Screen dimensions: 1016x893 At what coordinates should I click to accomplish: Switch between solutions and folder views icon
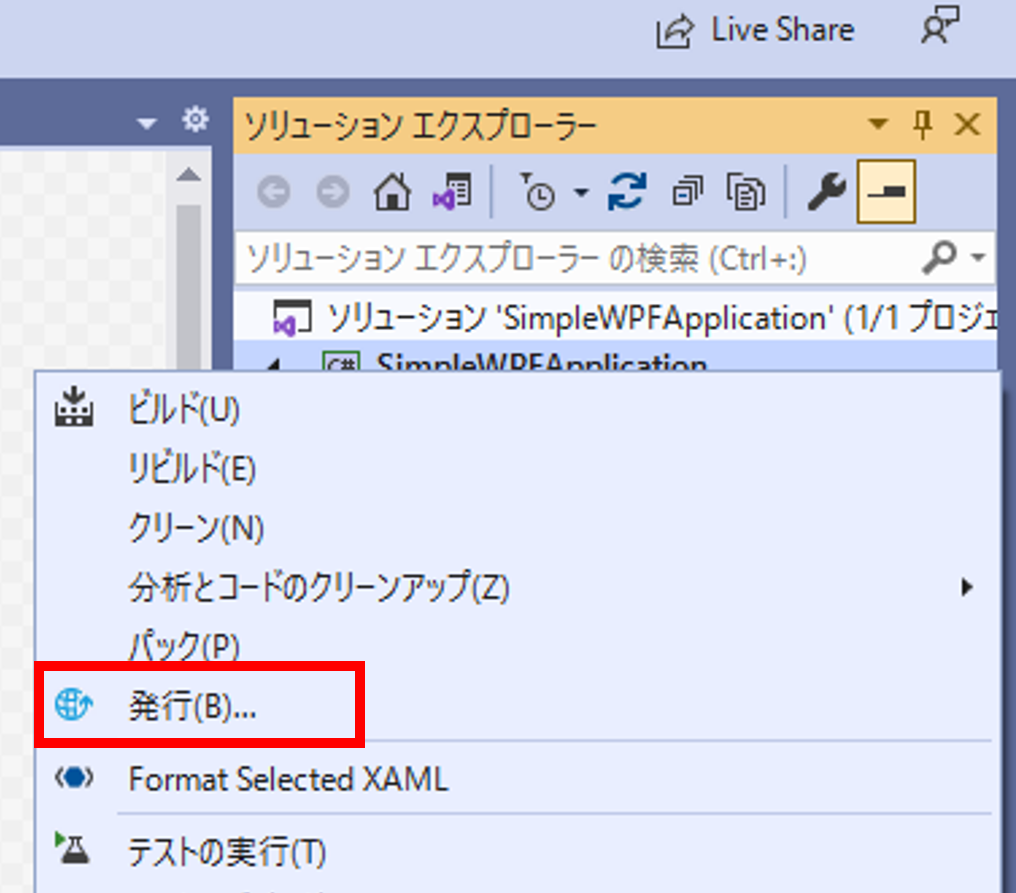click(451, 193)
